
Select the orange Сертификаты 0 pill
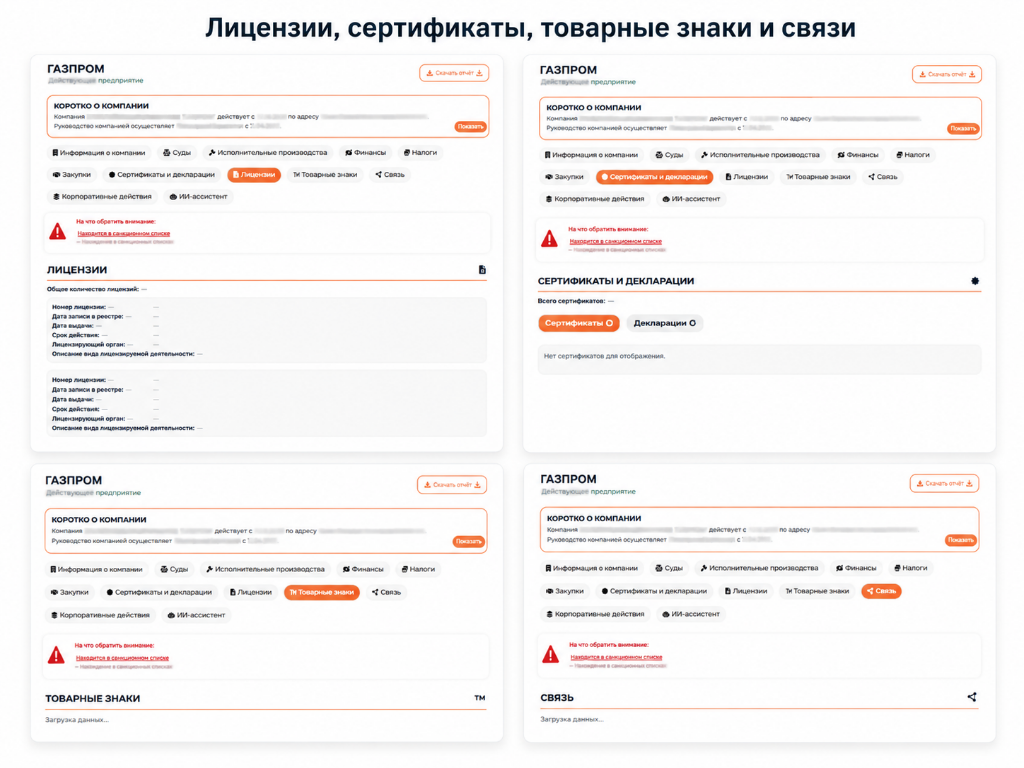click(579, 323)
